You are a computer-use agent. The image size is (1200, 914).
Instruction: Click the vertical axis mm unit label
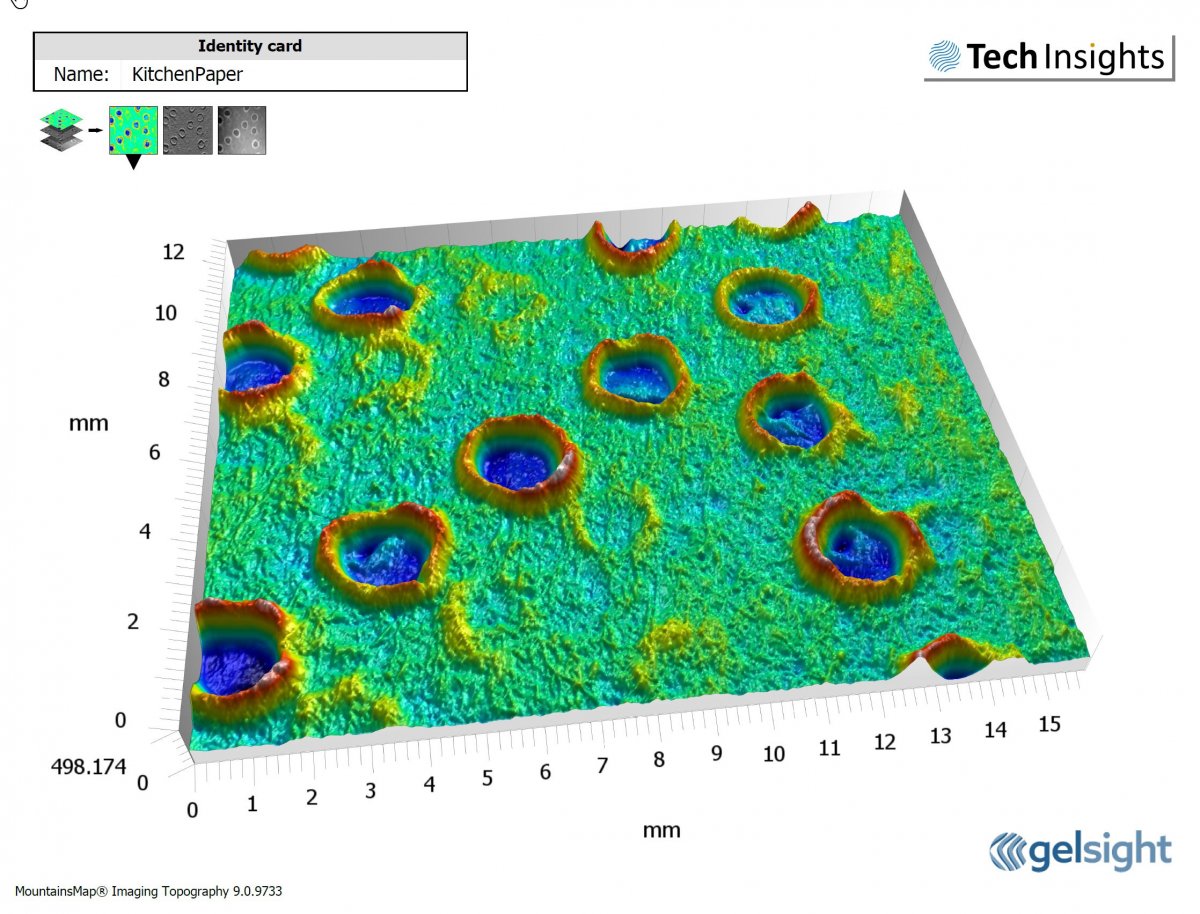coord(88,423)
